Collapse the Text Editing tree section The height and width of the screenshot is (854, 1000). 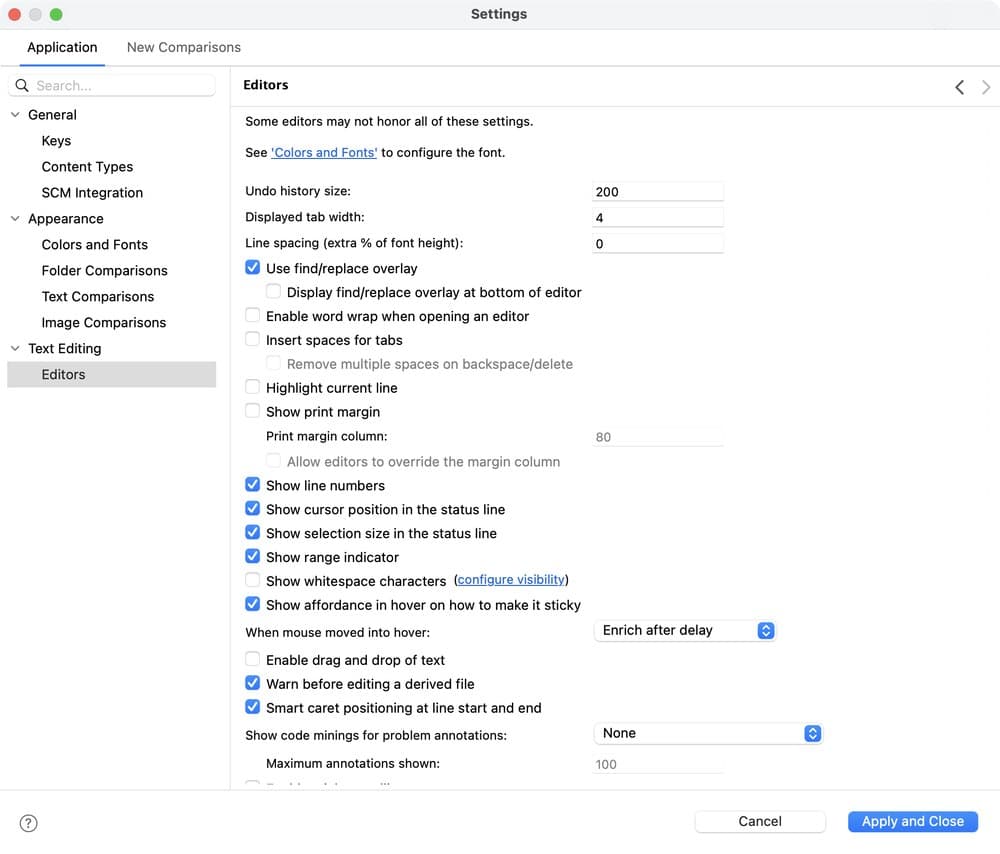coord(15,348)
